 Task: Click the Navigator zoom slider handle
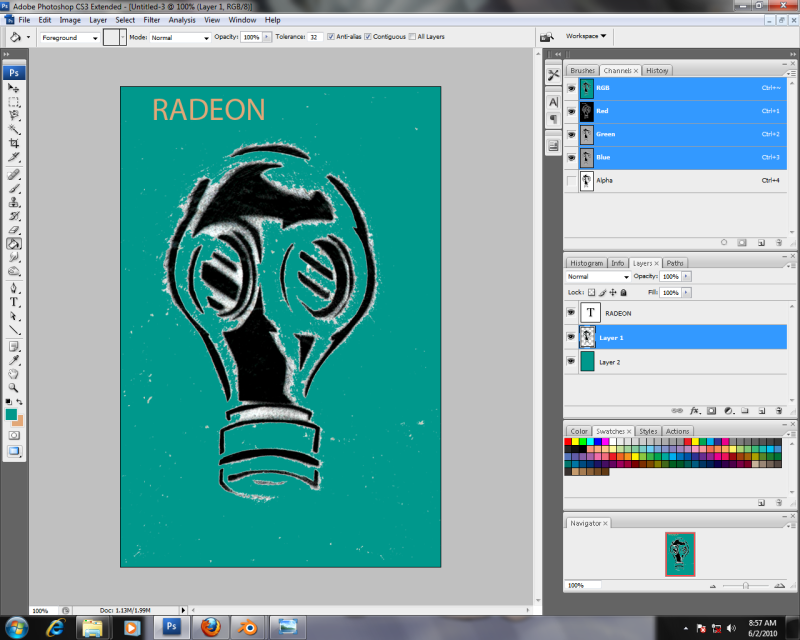coord(745,585)
